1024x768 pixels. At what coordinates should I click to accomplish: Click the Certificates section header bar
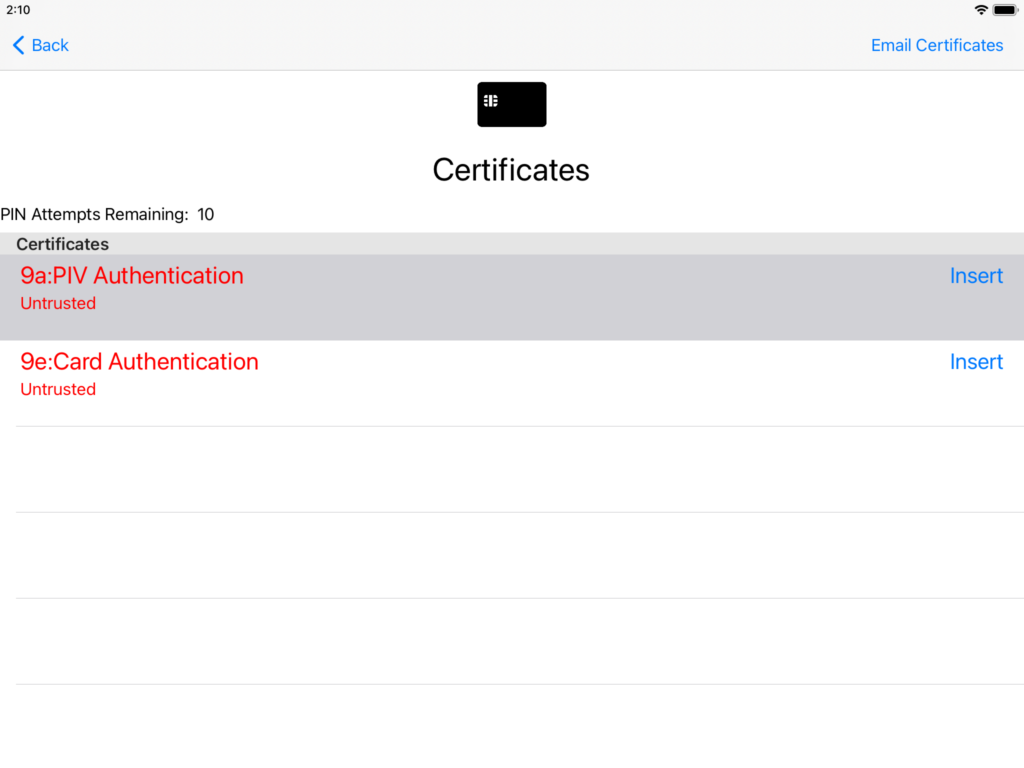[512, 244]
